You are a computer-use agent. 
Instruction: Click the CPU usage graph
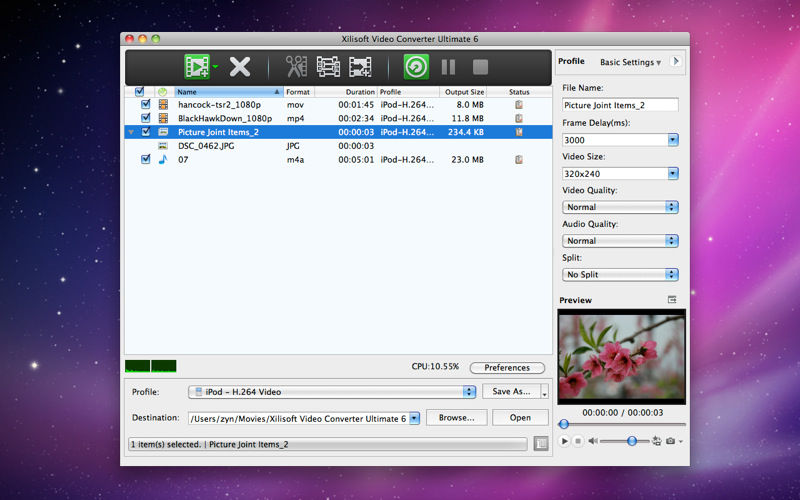(x=151, y=366)
